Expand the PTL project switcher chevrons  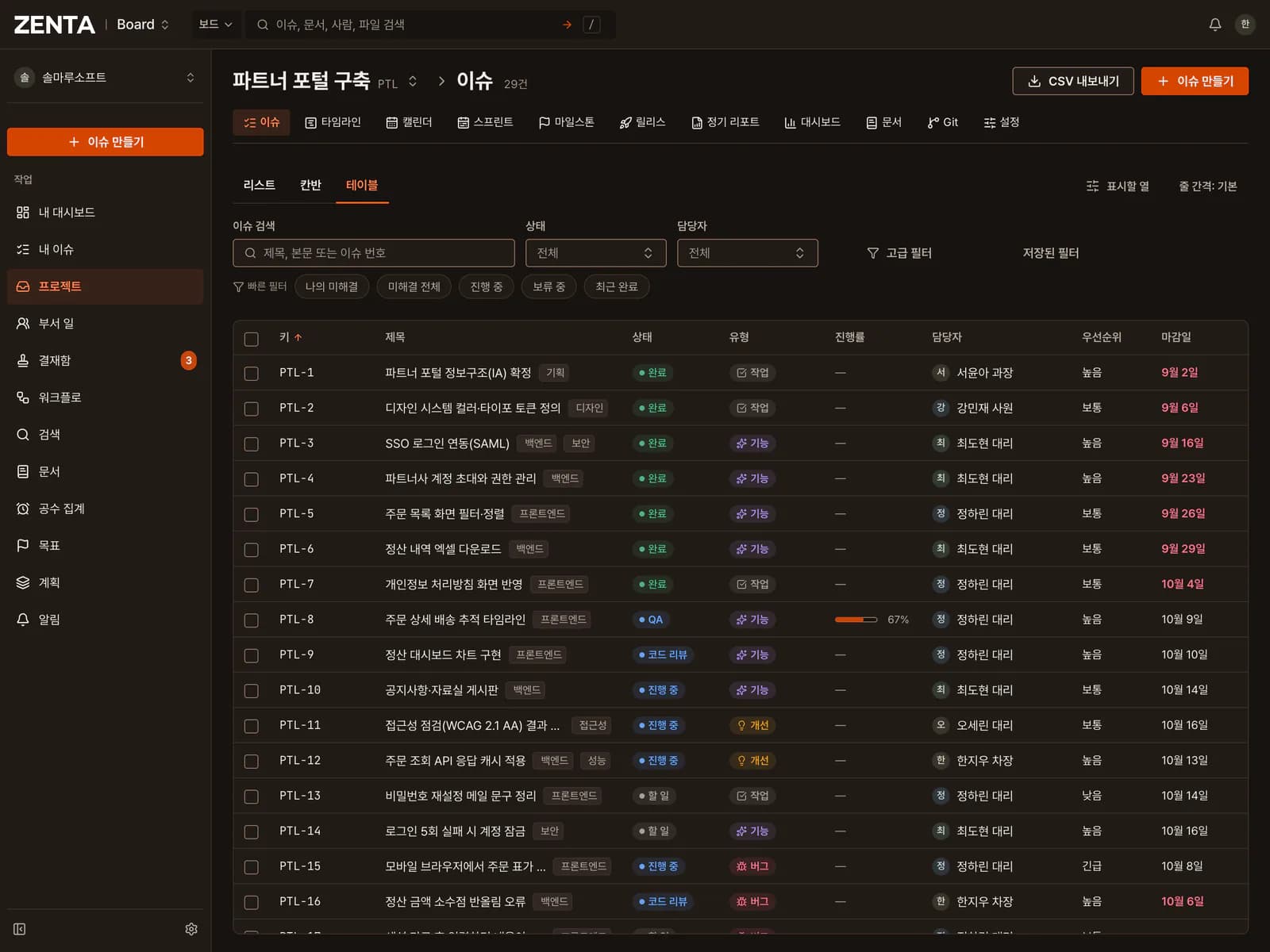point(413,82)
